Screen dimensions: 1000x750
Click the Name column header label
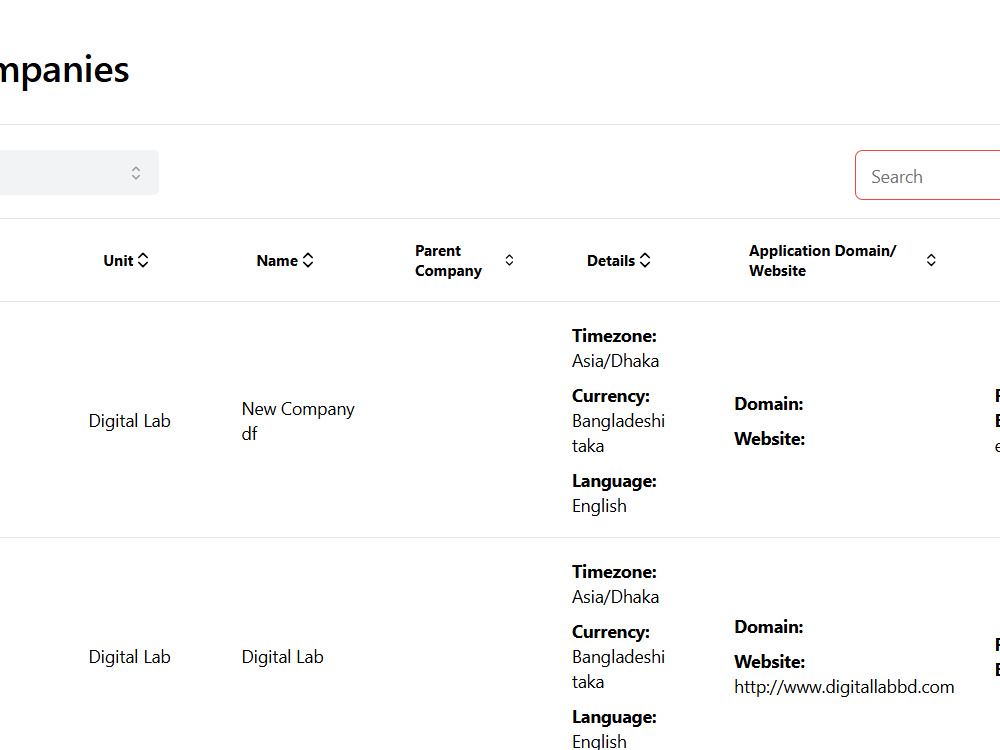click(277, 260)
